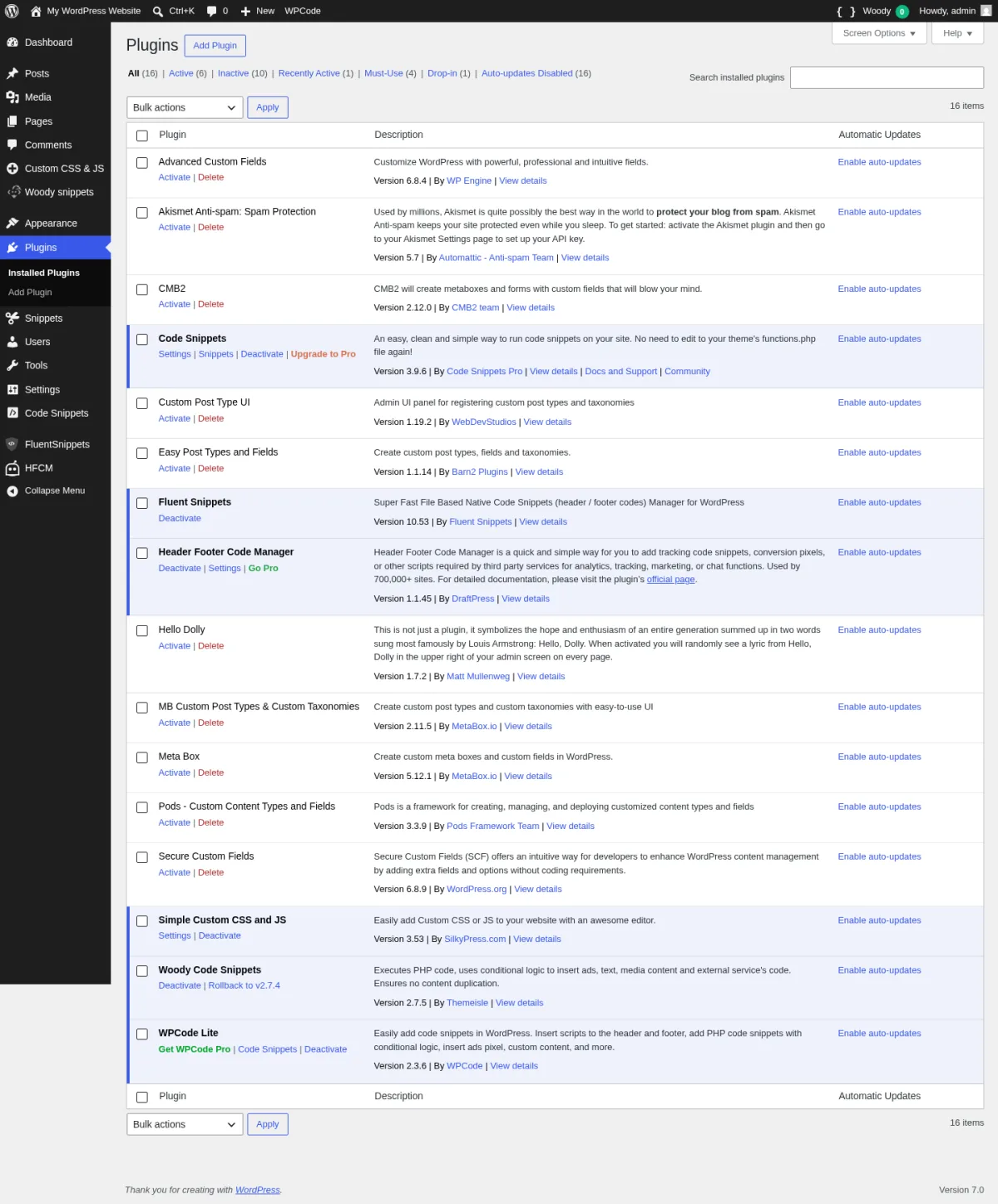Enable auto-updates for Hello Dolly
The image size is (998, 1204).
click(879, 630)
